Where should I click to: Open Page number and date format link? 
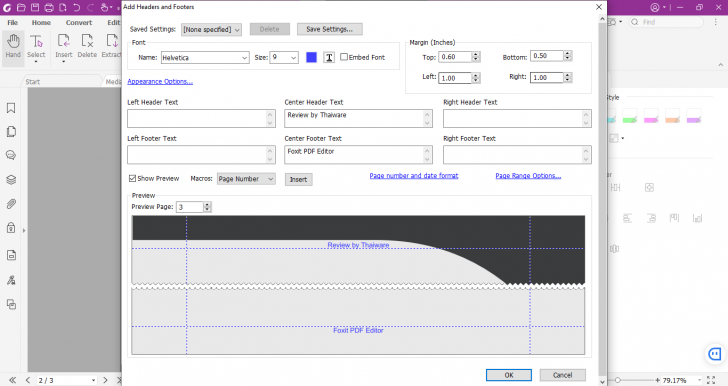pyautogui.click(x=414, y=176)
